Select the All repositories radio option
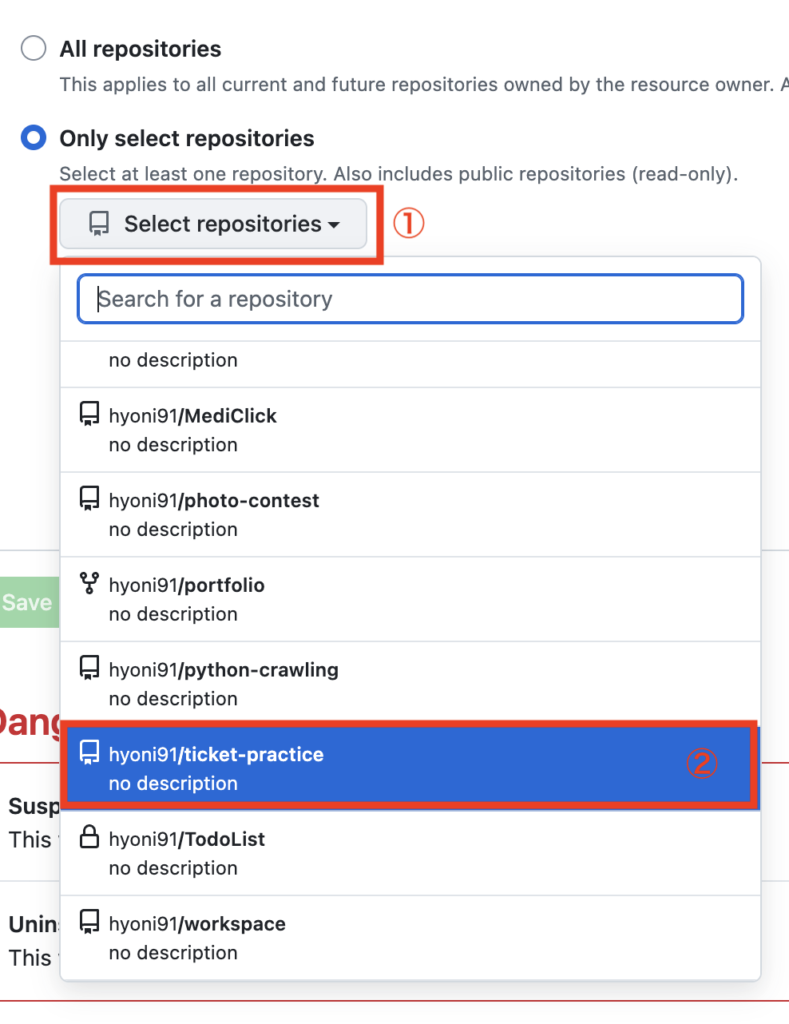The image size is (789, 1024). click(x=34, y=48)
